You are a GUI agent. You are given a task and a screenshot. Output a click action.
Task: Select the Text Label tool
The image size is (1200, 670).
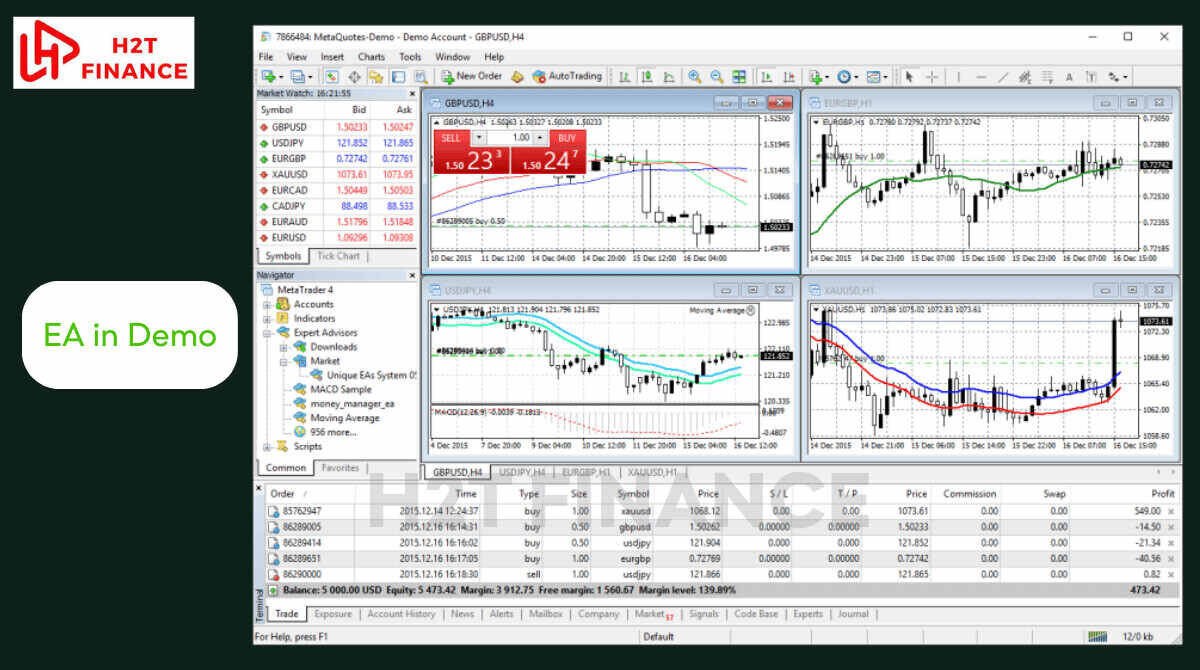point(1091,76)
